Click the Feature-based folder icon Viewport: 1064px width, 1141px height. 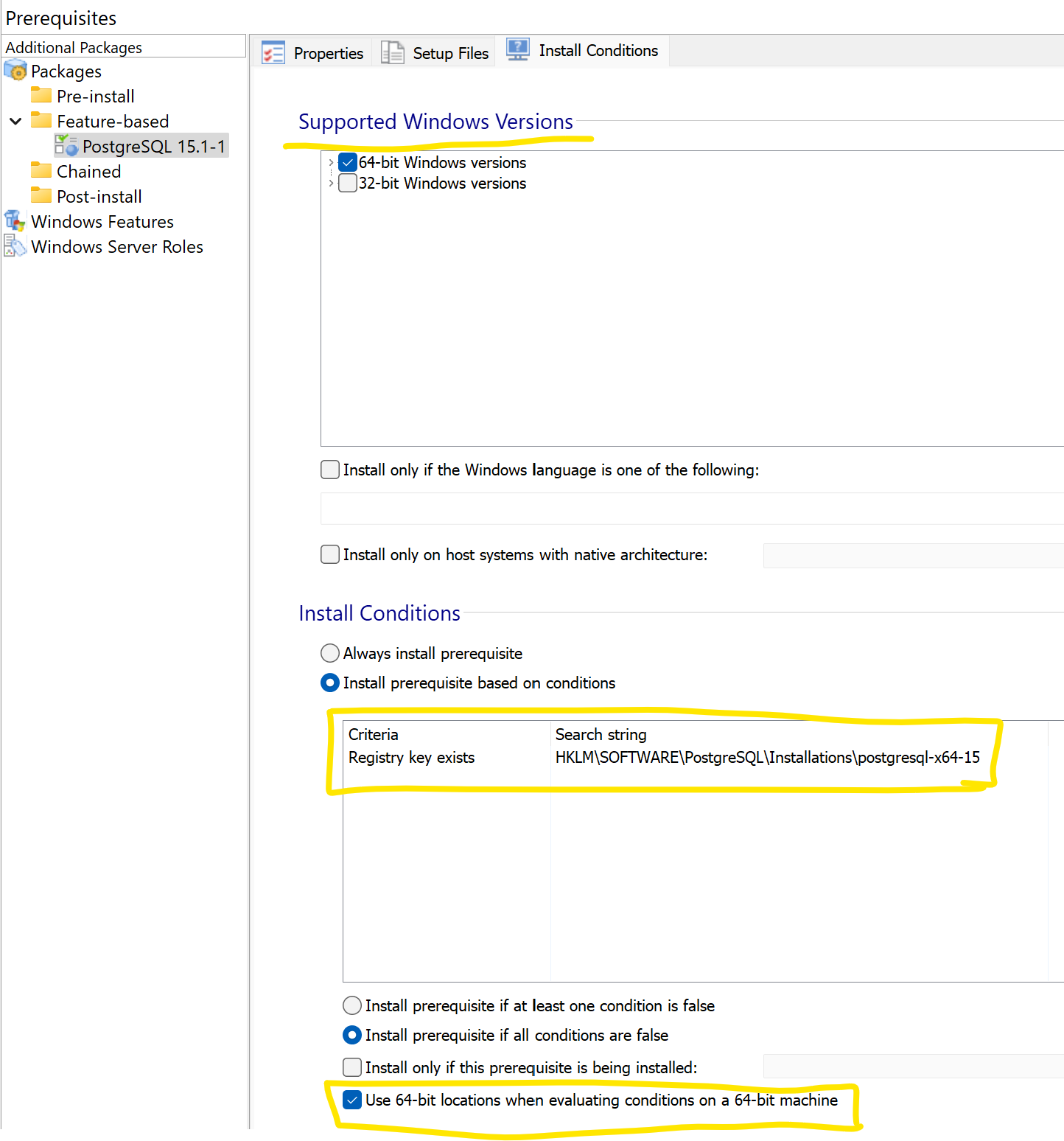coord(41,121)
